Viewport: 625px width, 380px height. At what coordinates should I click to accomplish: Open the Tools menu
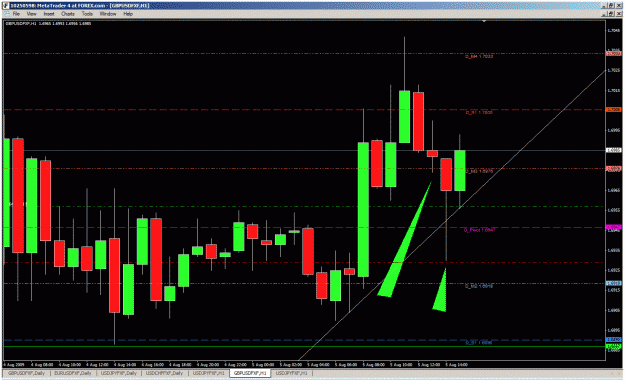tap(87, 14)
